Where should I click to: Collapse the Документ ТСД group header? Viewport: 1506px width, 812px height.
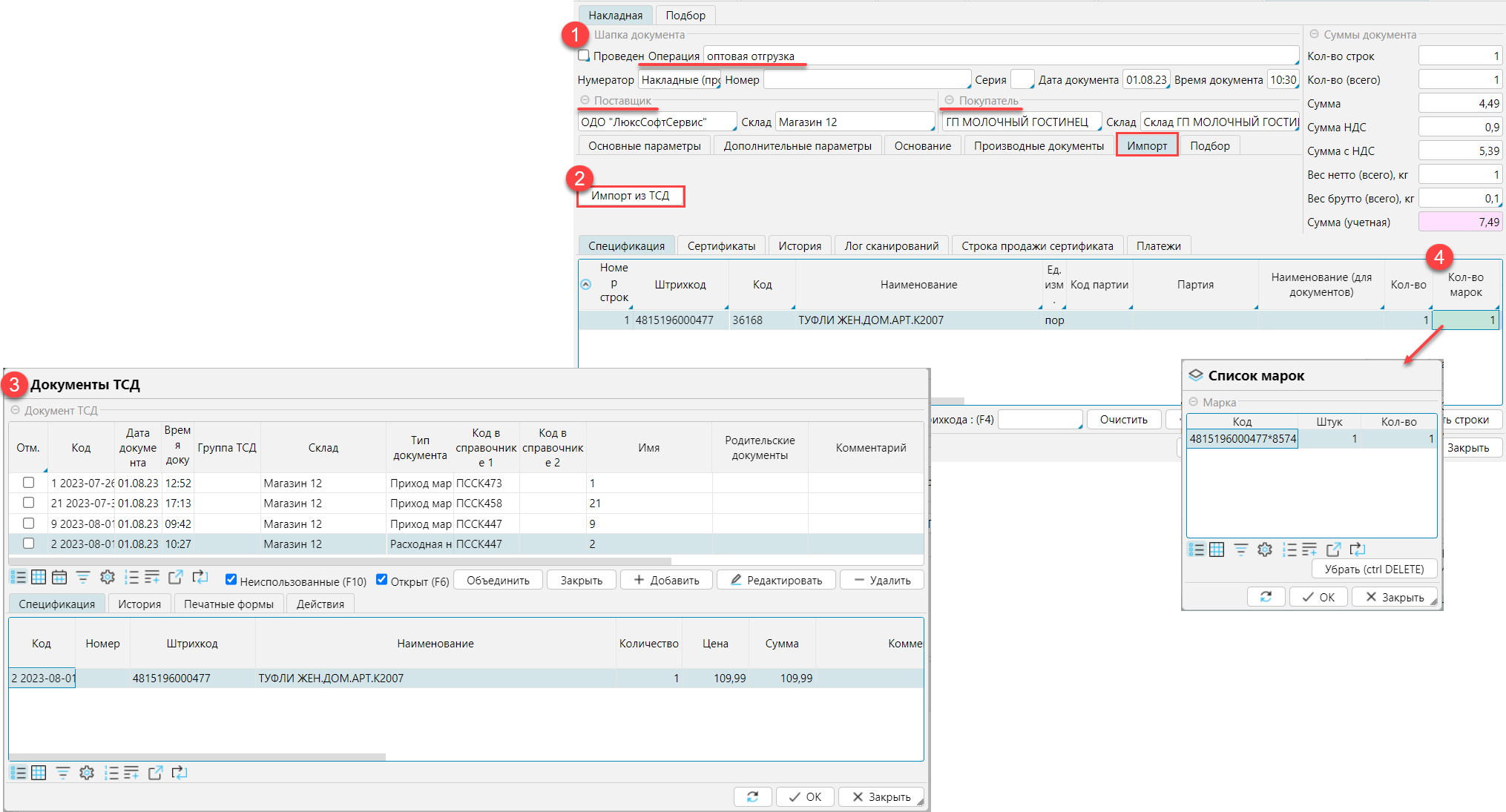pyautogui.click(x=15, y=410)
